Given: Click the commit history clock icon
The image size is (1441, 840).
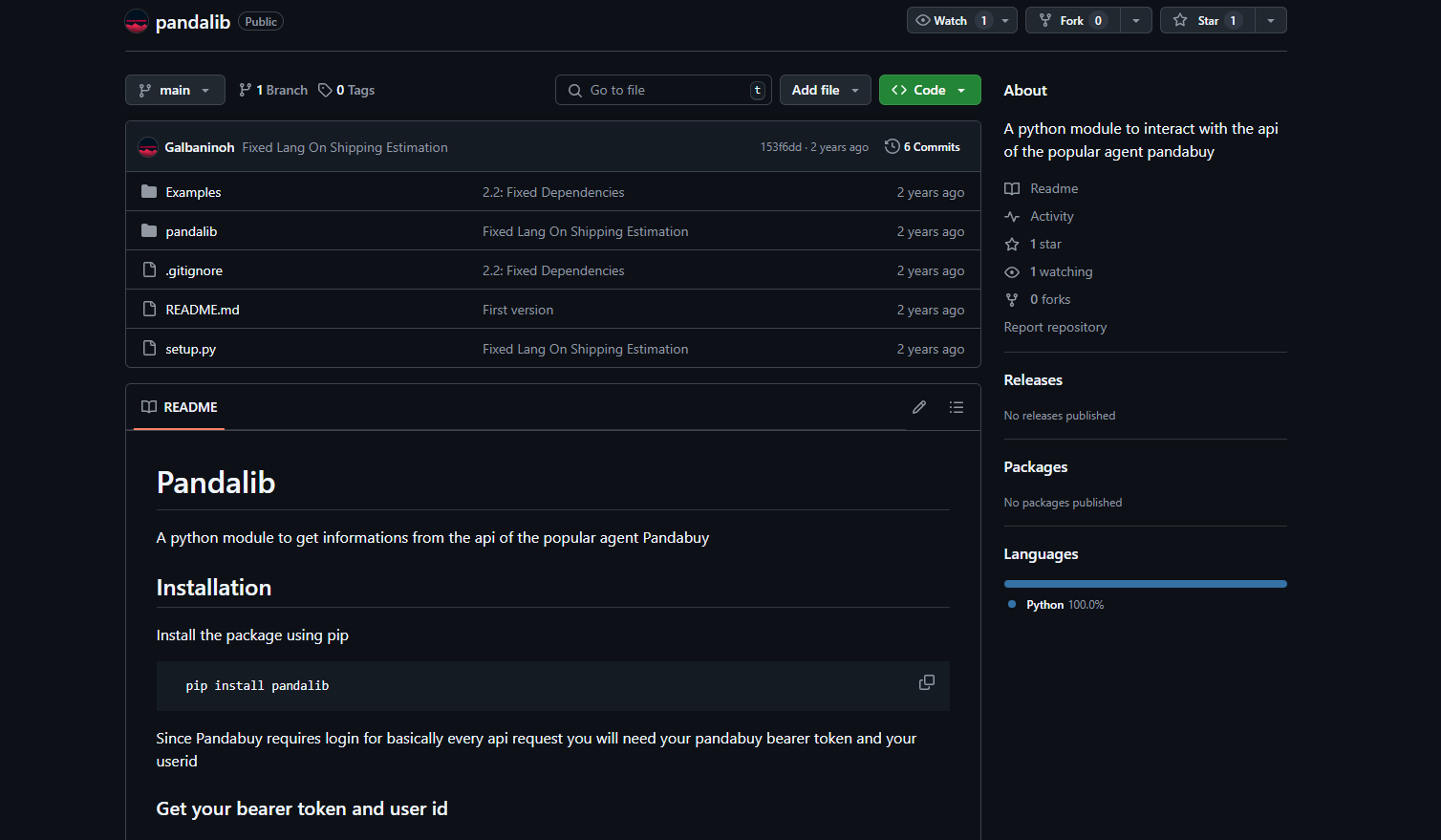Looking at the screenshot, I should pyautogui.click(x=892, y=146).
